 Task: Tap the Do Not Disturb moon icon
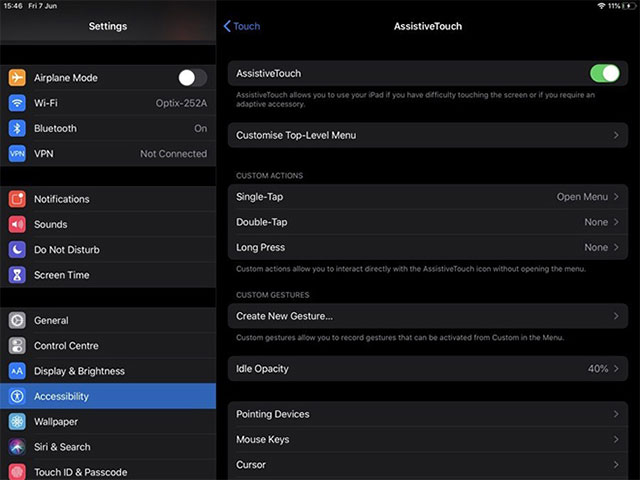click(x=17, y=249)
